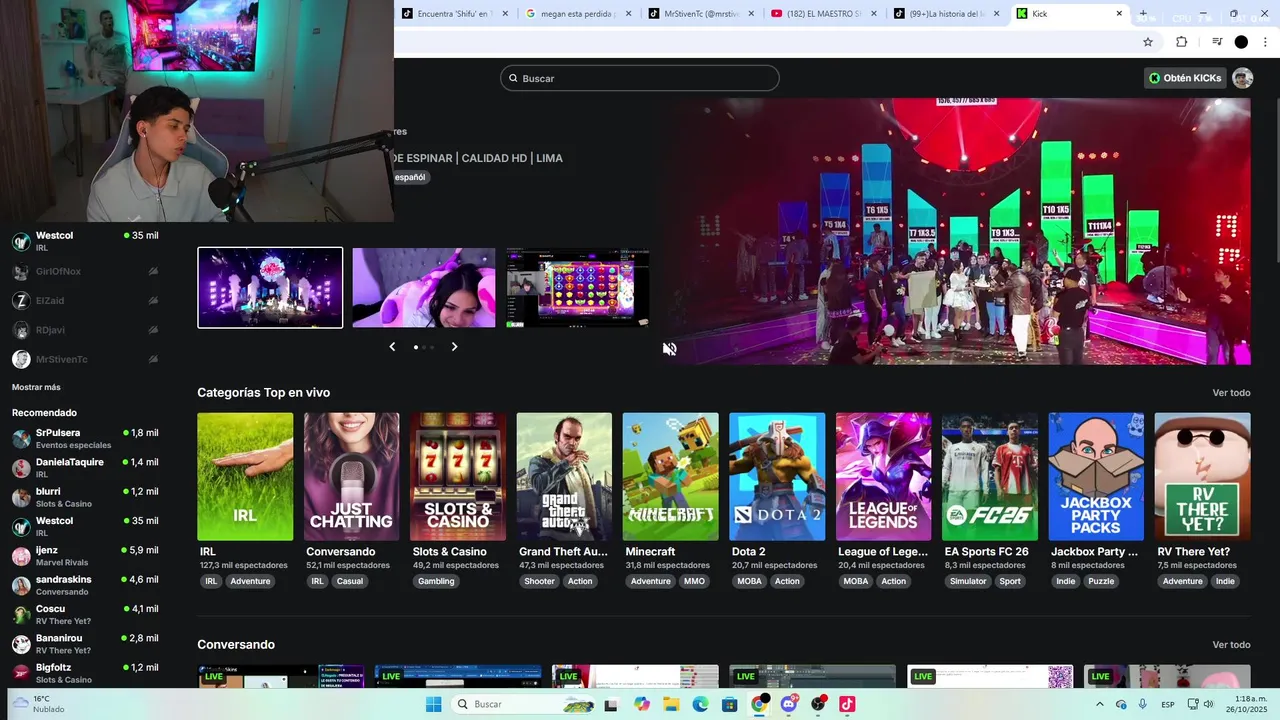Open the Minecraft category card

tap(670, 477)
